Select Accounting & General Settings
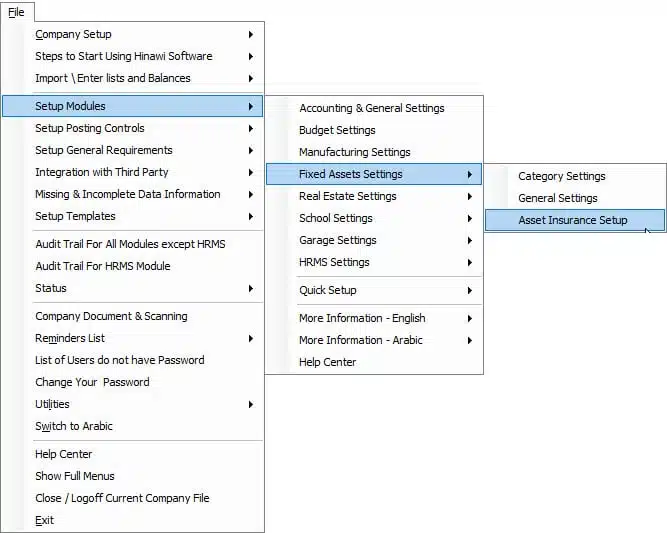 coord(374,108)
